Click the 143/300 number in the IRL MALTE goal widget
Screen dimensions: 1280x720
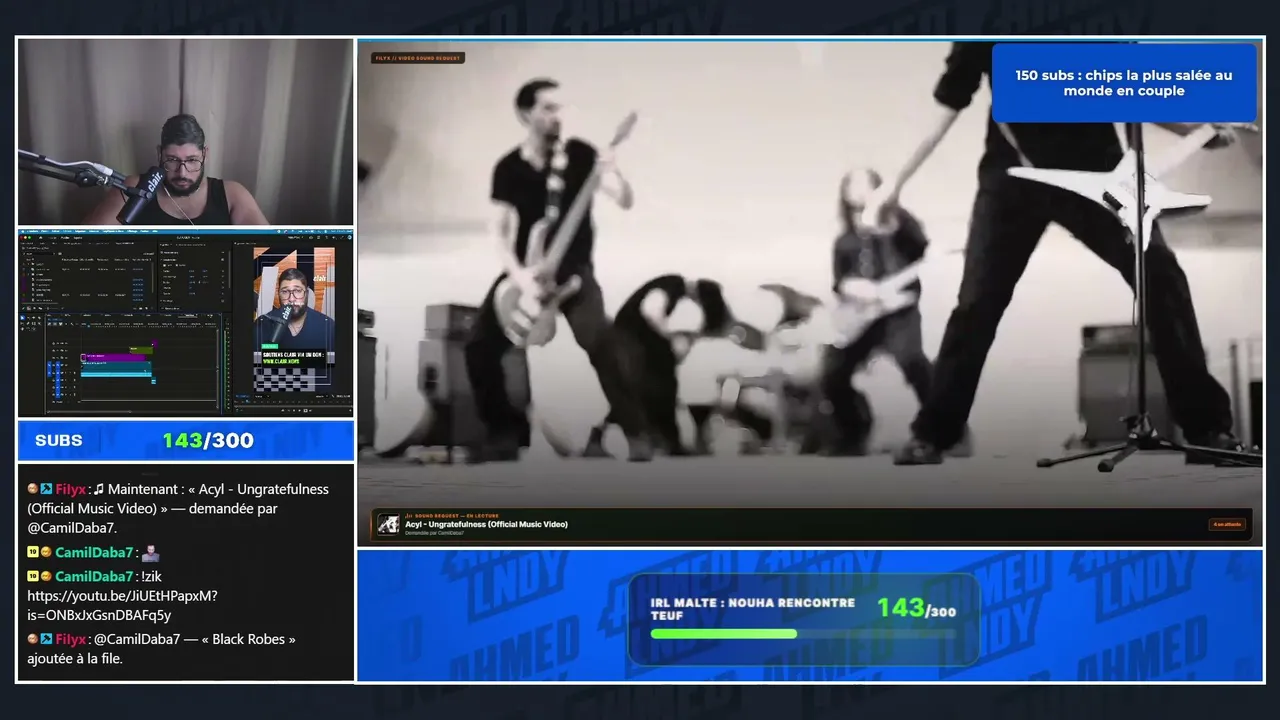916,608
